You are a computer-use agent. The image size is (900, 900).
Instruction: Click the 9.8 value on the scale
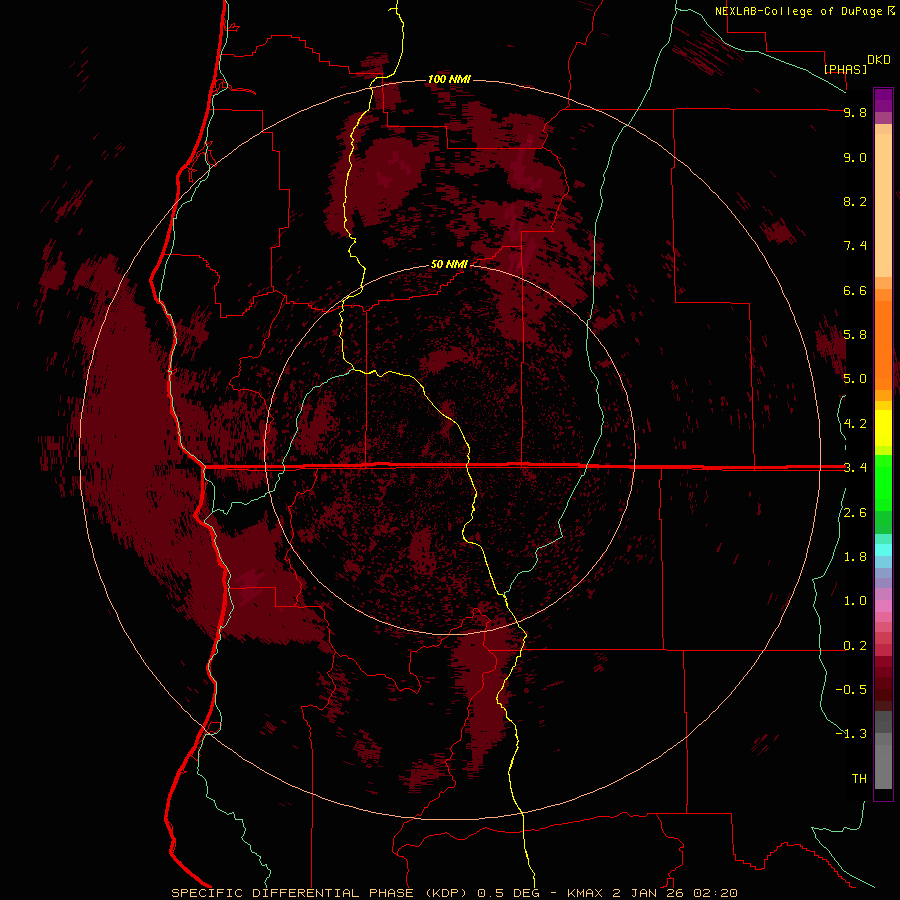(855, 113)
